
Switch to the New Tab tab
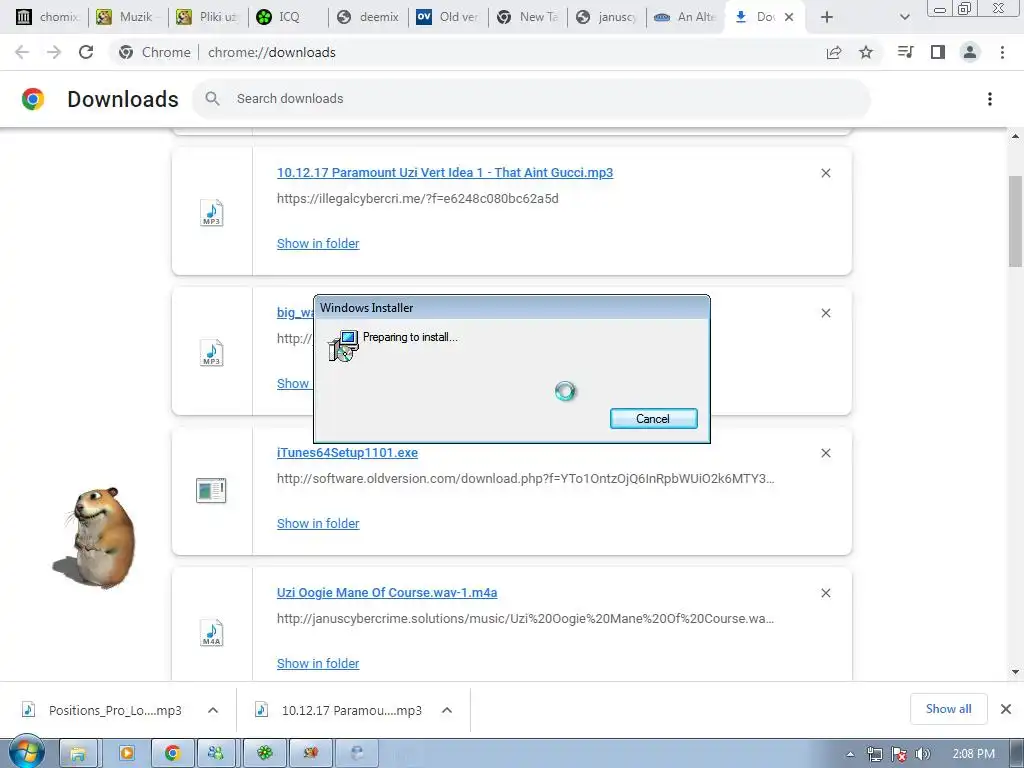[x=528, y=17]
